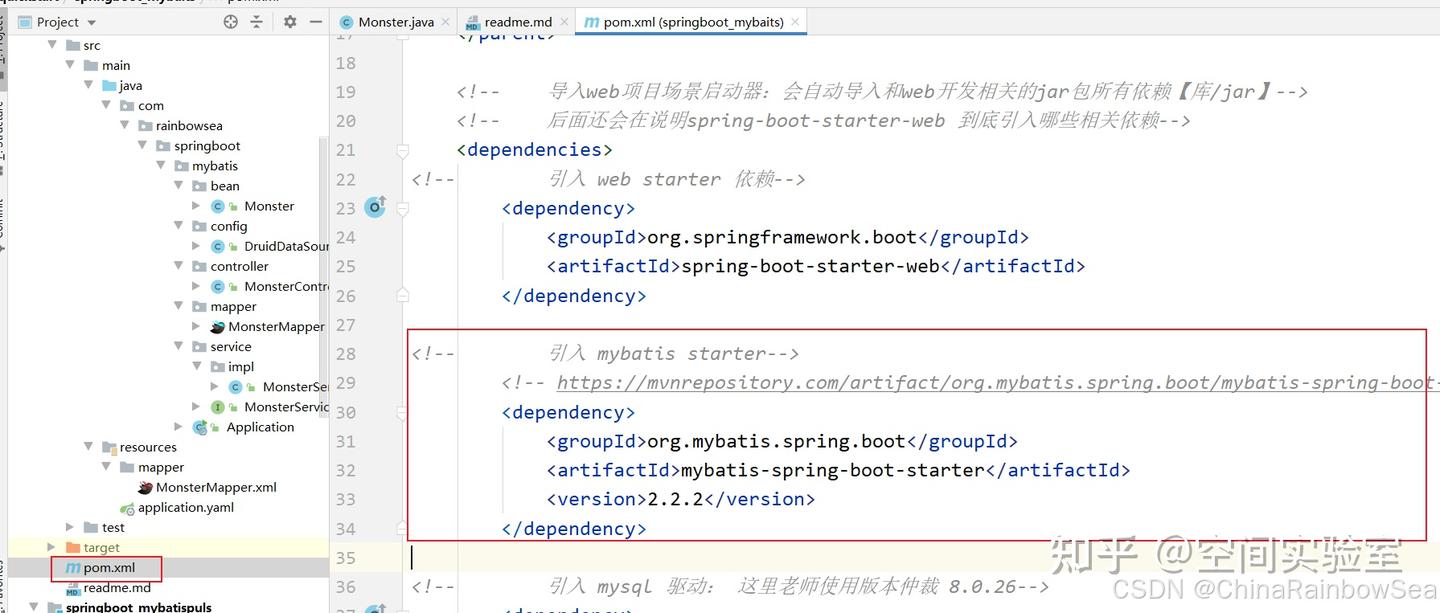The width and height of the screenshot is (1440, 613).
Task: Click the MonsterMapper.xml file icon
Action: 146,487
